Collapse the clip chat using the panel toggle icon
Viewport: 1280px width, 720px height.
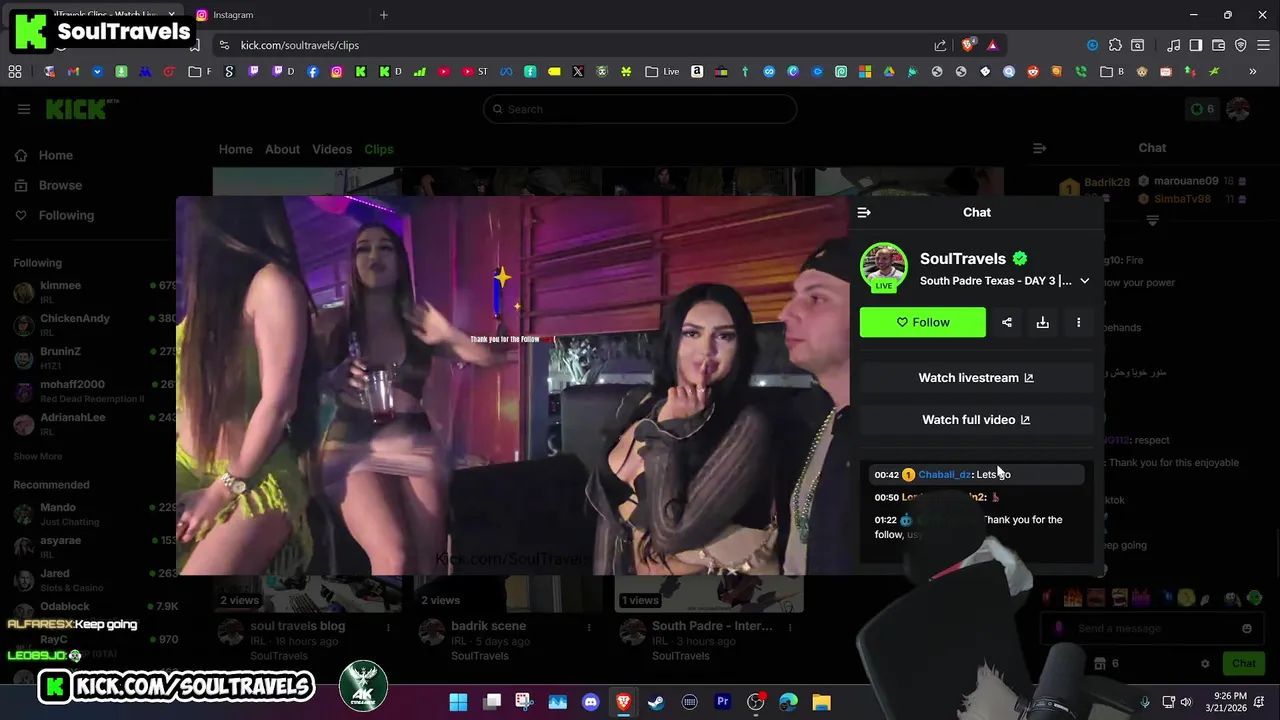[864, 212]
